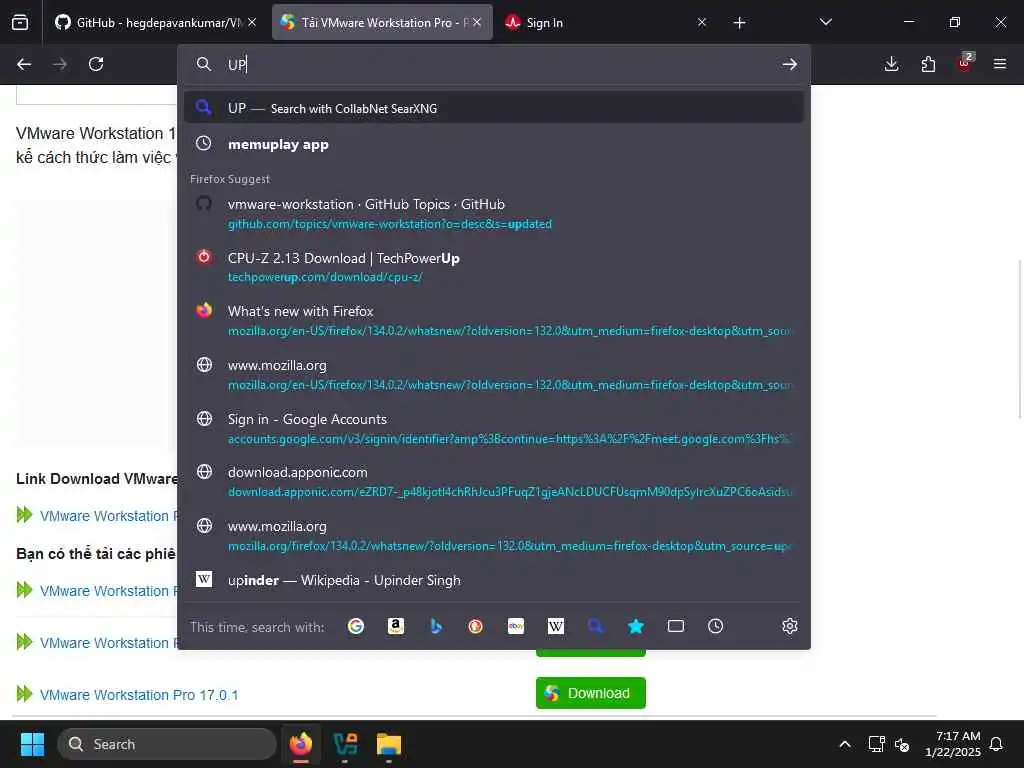This screenshot has height=768, width=1024.
Task: Search open tabs via the tab icon
Action: point(676,626)
